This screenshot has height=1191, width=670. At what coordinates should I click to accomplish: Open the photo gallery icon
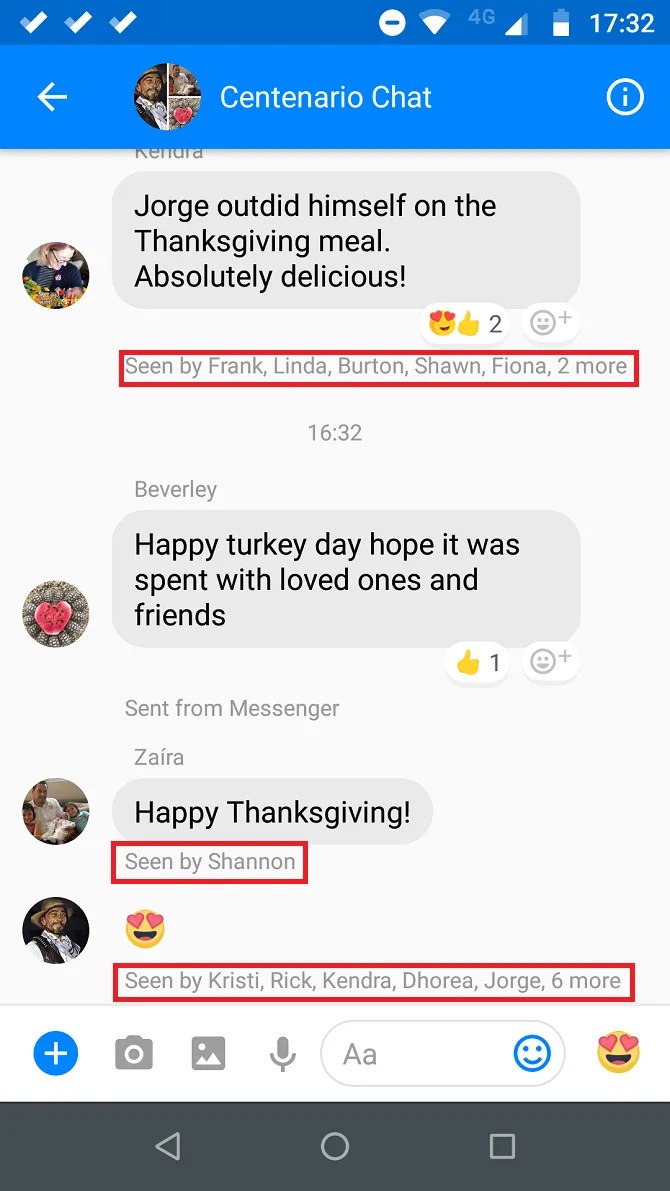[208, 1054]
